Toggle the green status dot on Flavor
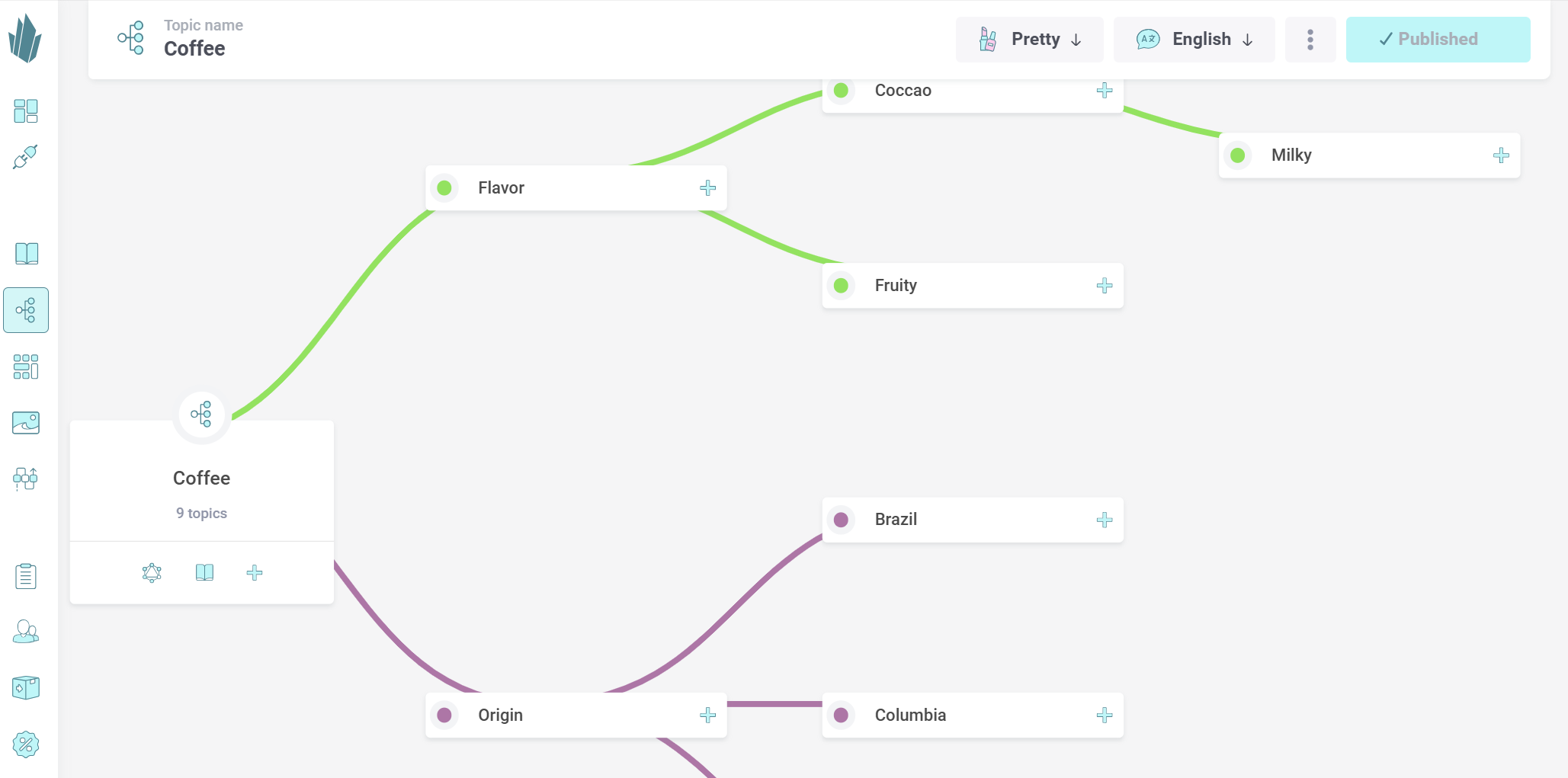The image size is (1568, 778). (444, 188)
